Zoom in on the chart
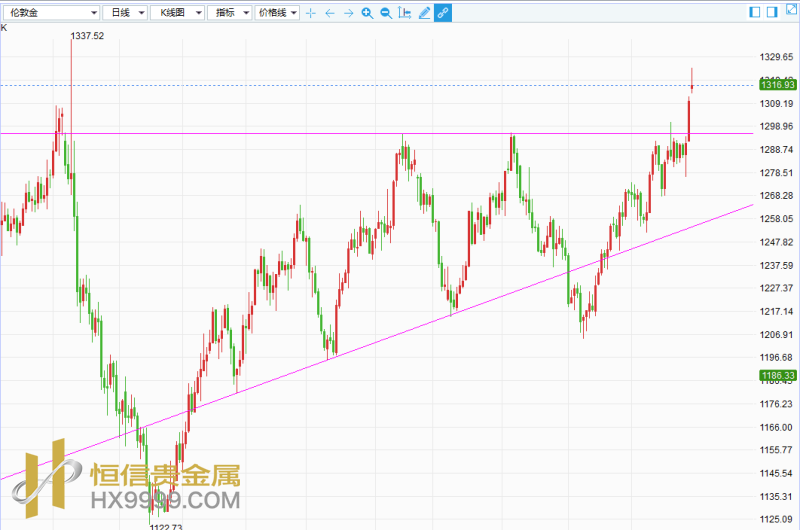 pyautogui.click(x=367, y=13)
